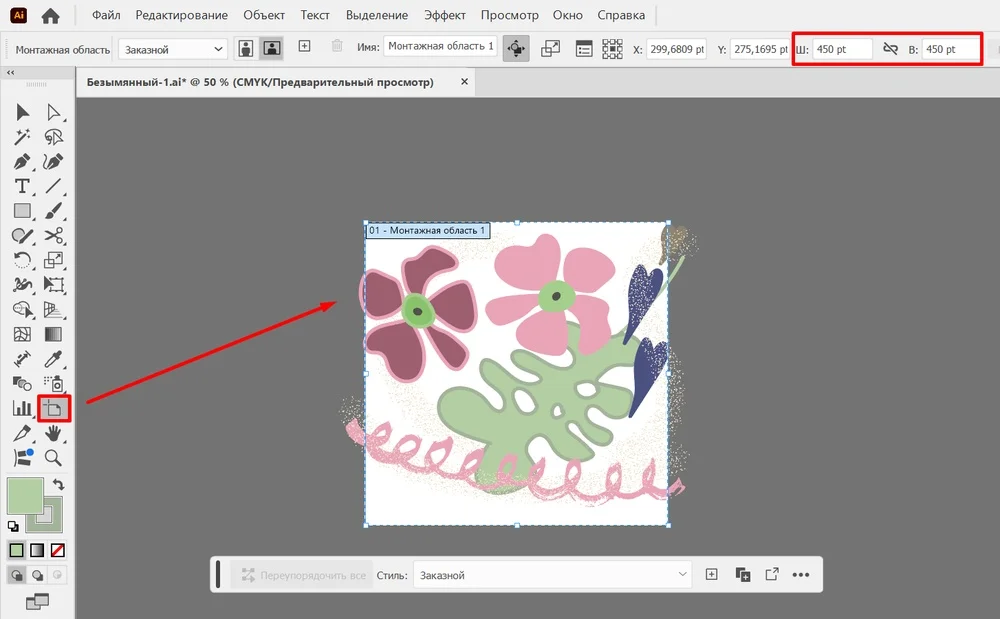The image size is (1000, 619).
Task: Click the Magic Wand tool
Action: tap(22, 137)
